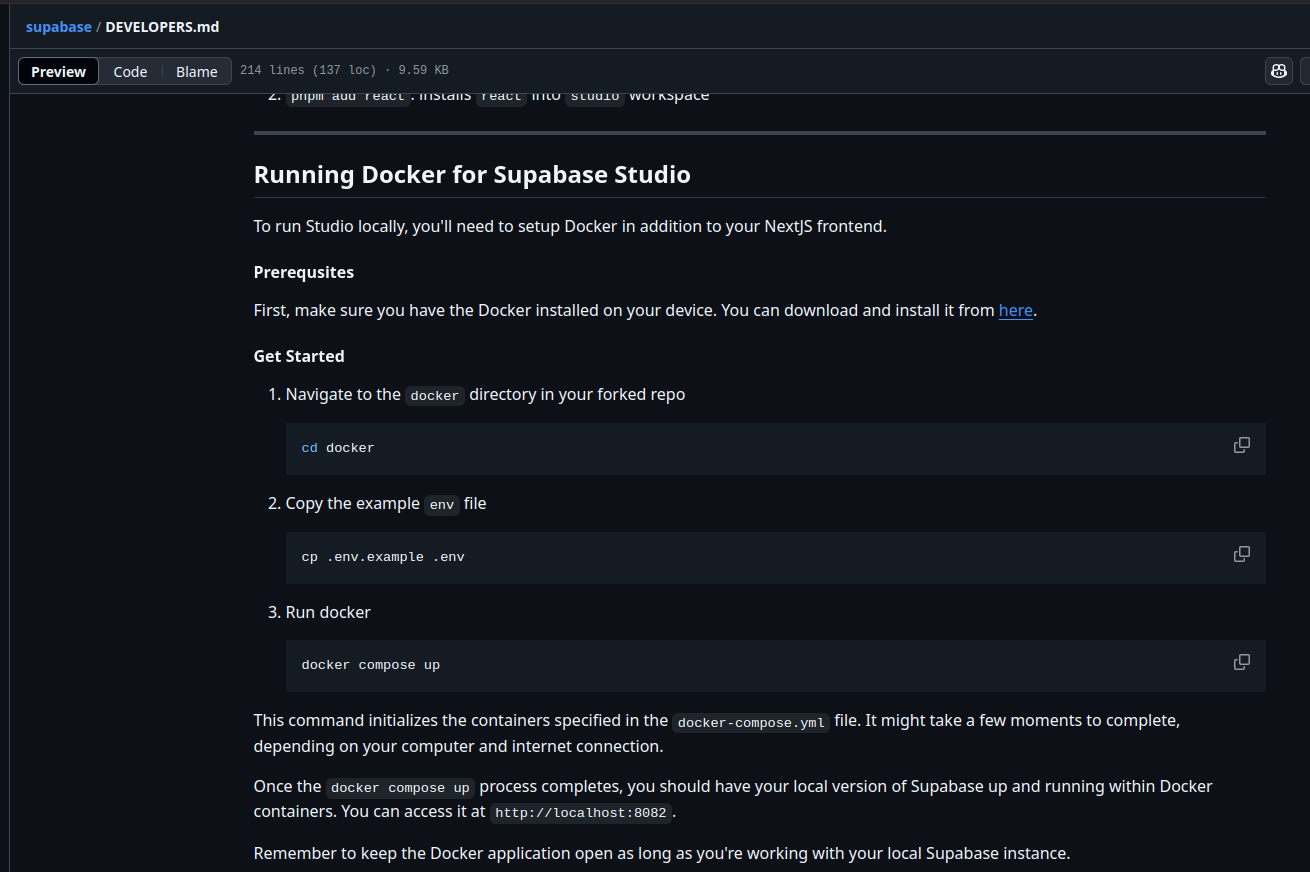Open the Blame view tab
Image resolution: width=1310 pixels, height=872 pixels.
pos(197,71)
